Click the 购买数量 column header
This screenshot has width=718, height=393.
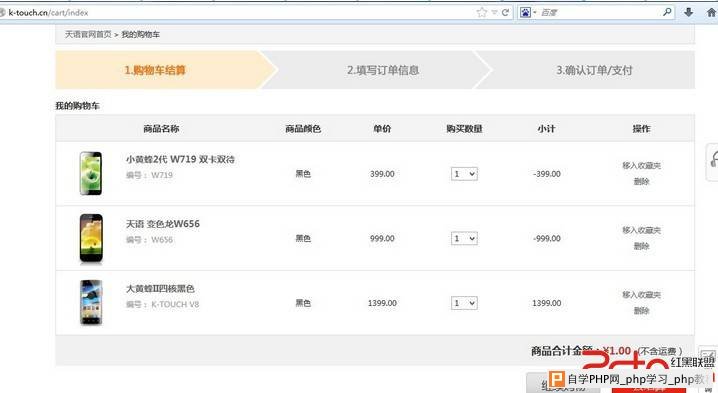click(464, 129)
